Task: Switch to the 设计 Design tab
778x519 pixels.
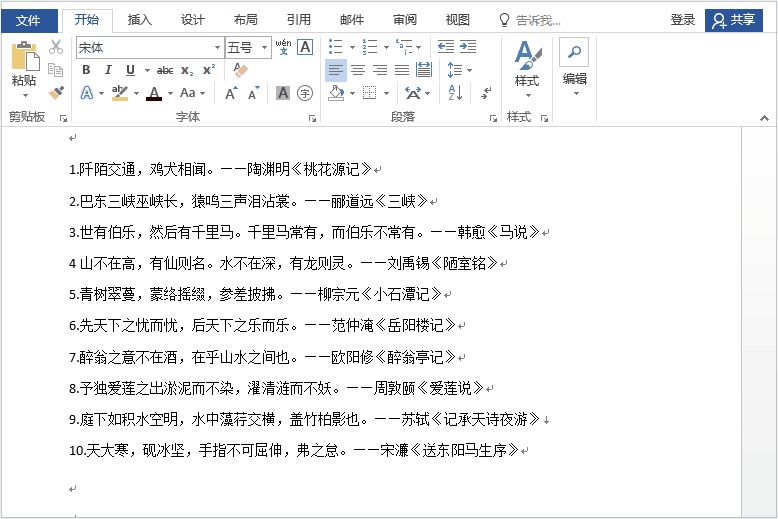Action: [x=193, y=20]
